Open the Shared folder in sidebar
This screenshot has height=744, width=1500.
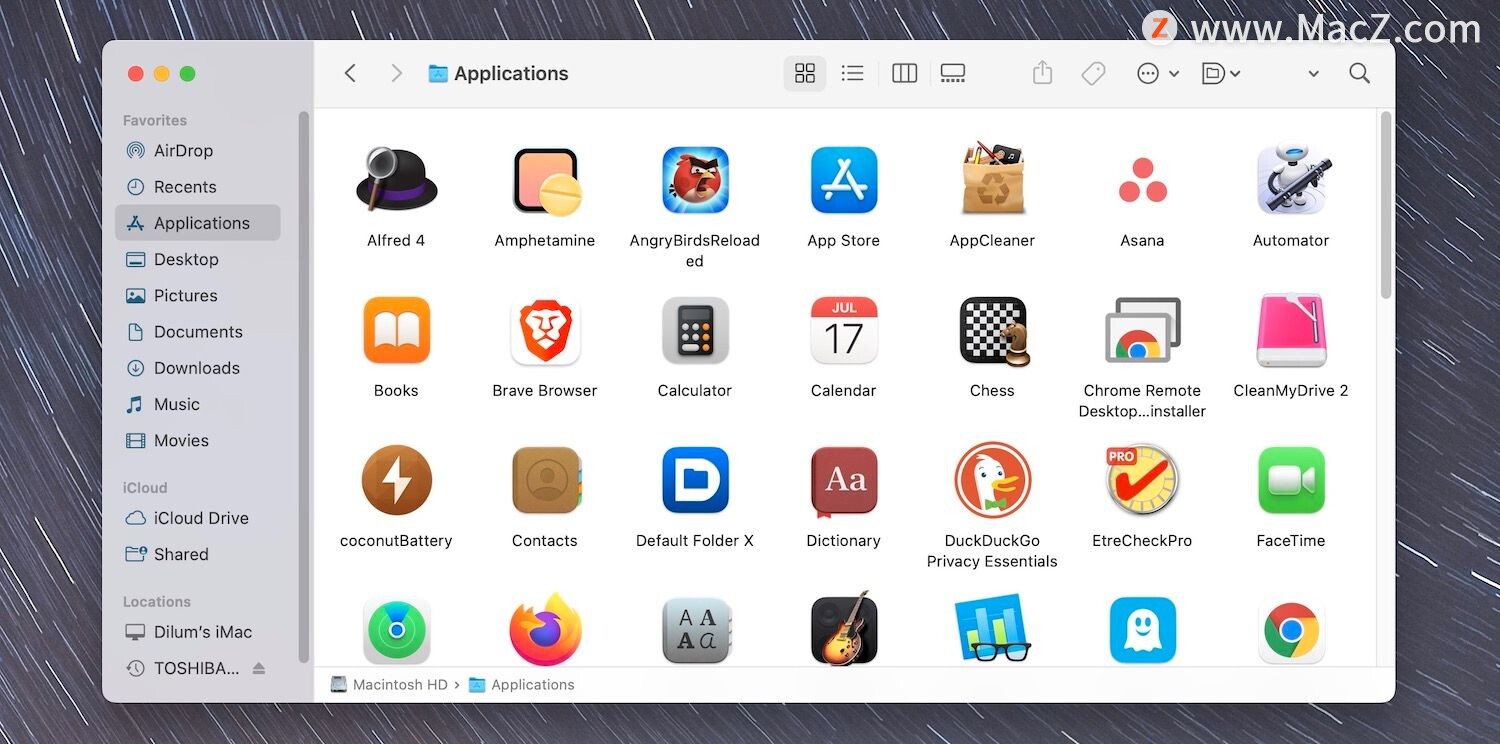[x=198, y=554]
